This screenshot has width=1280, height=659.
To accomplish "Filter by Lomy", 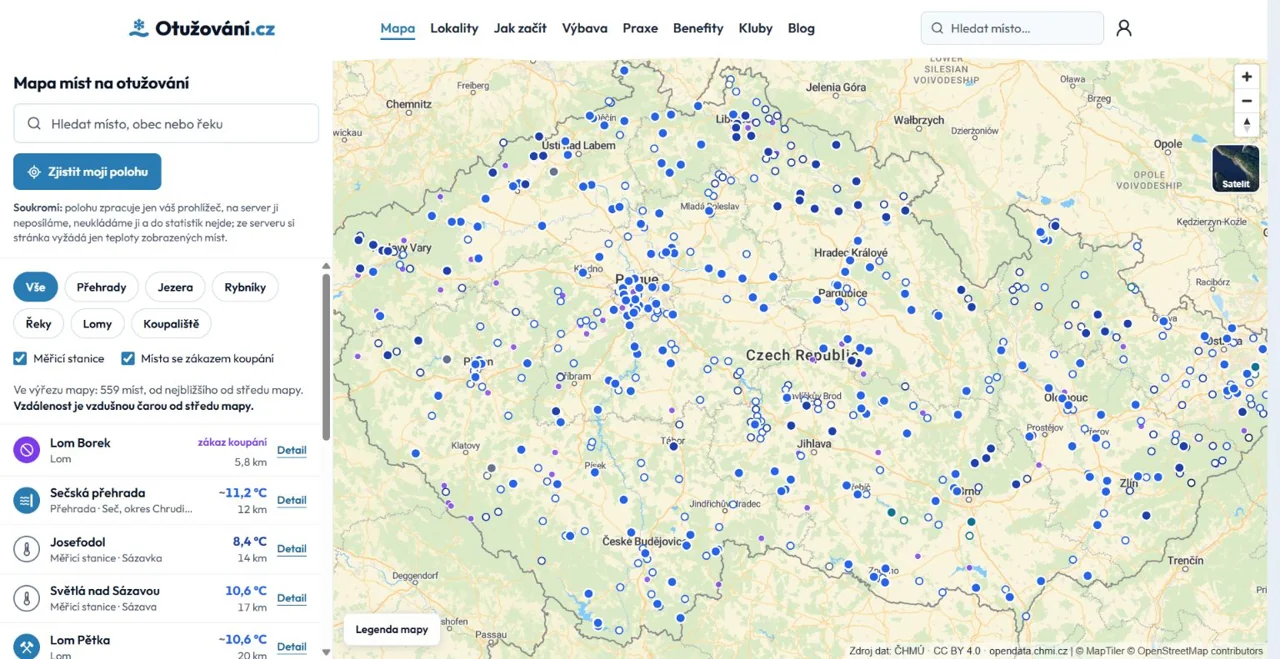I will 98,324.
